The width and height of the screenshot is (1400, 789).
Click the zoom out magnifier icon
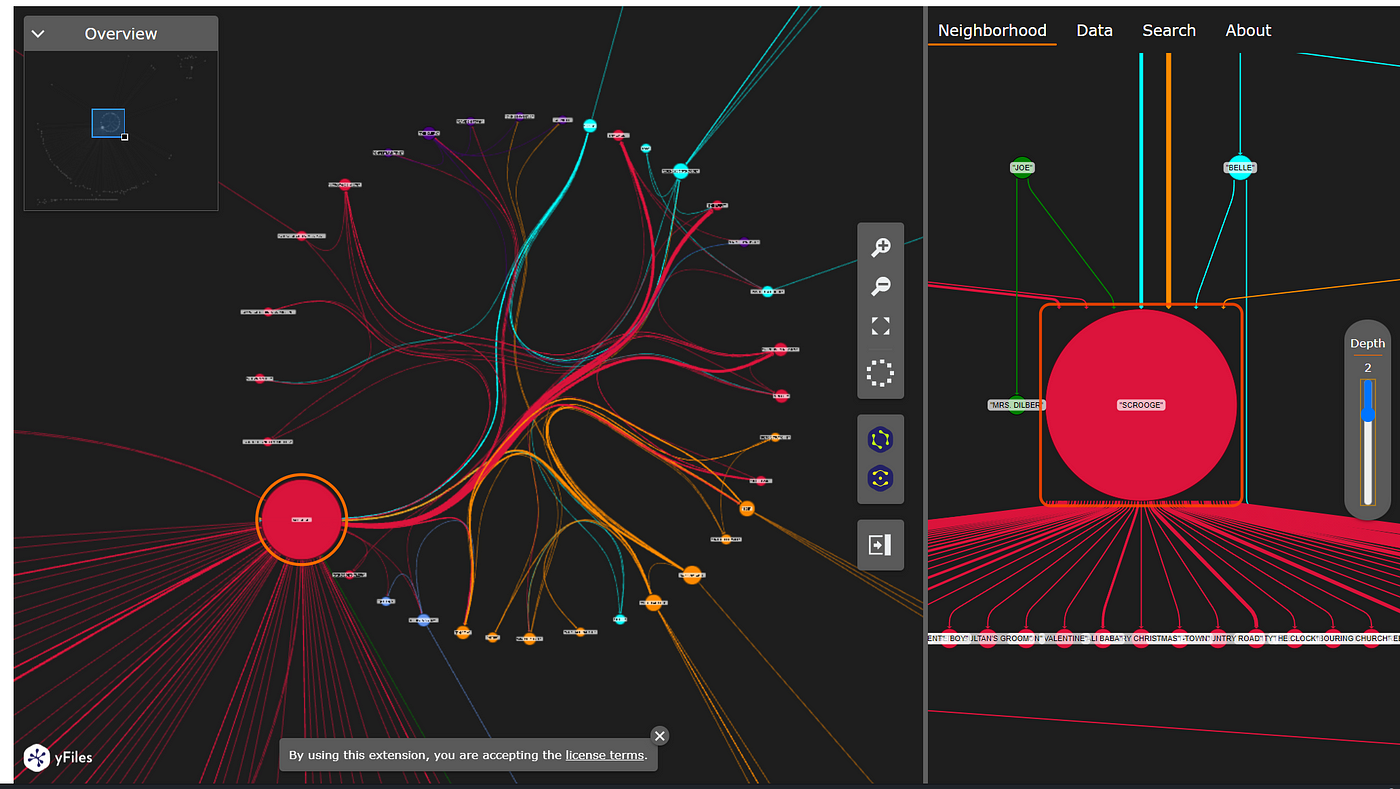pos(880,287)
